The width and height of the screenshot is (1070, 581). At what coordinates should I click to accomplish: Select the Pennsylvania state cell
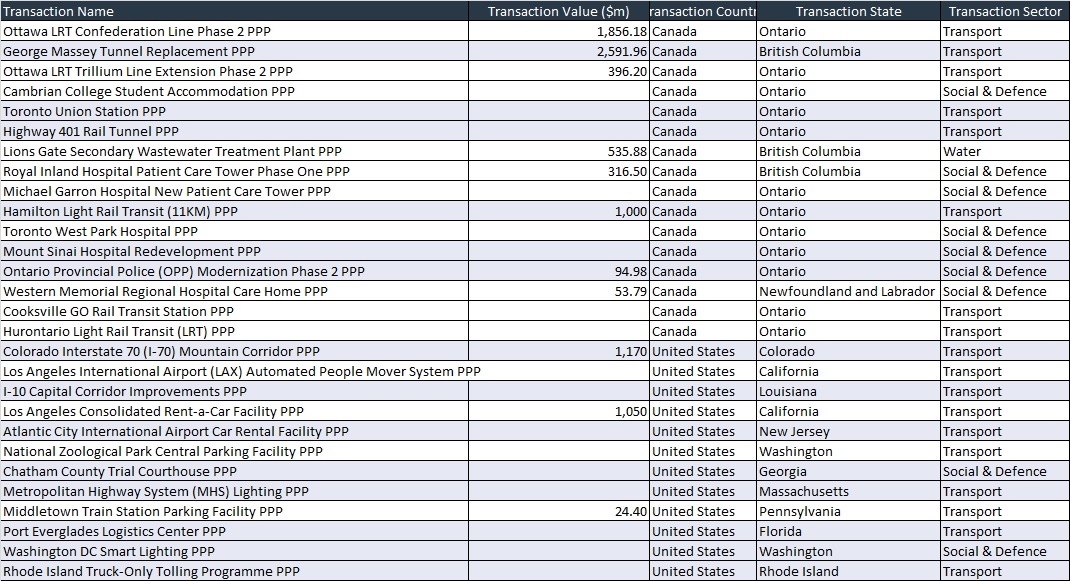point(848,511)
